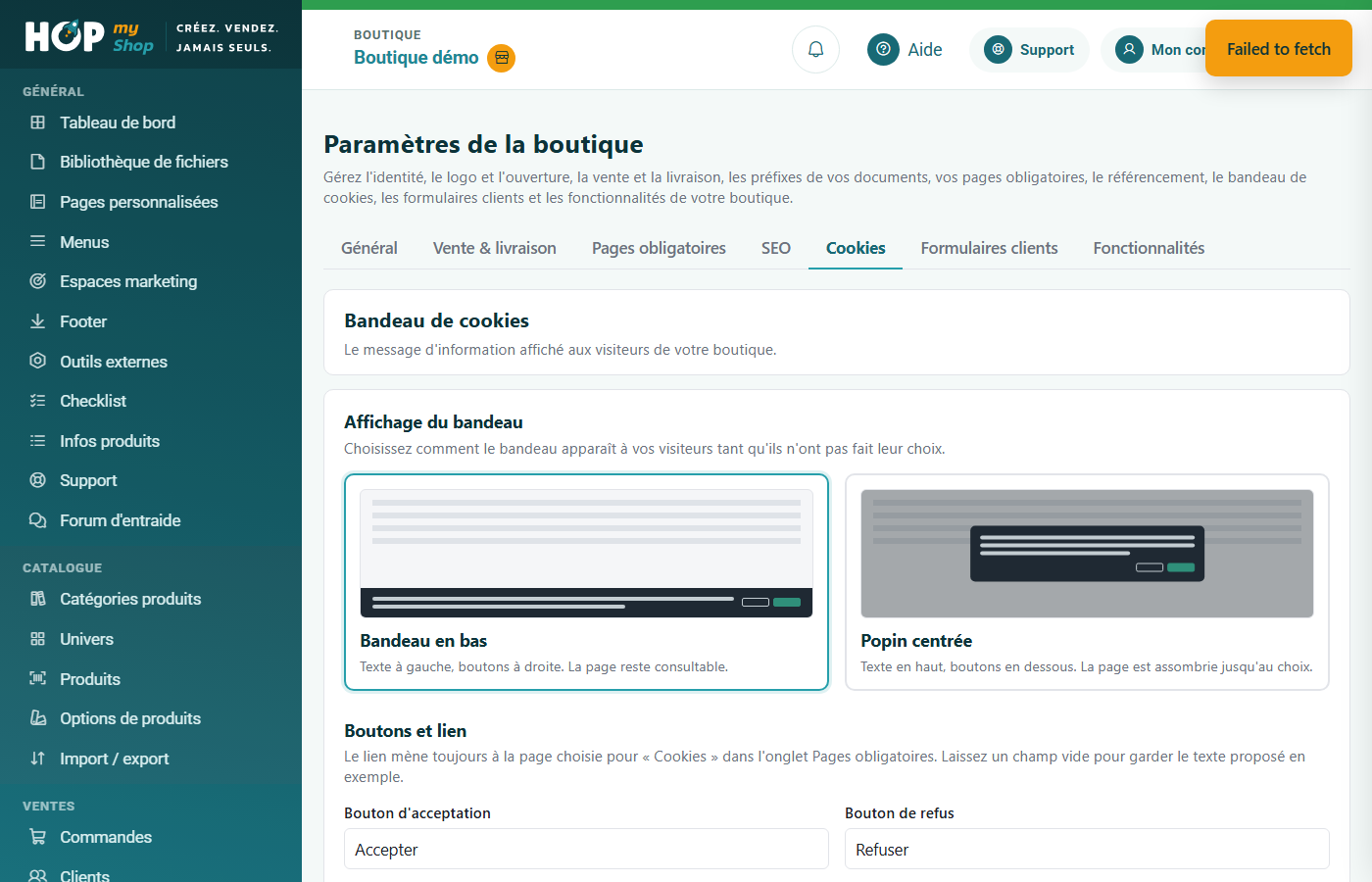Screen dimensions: 1372x882
Task: Click the header Support button
Action: point(1029,49)
